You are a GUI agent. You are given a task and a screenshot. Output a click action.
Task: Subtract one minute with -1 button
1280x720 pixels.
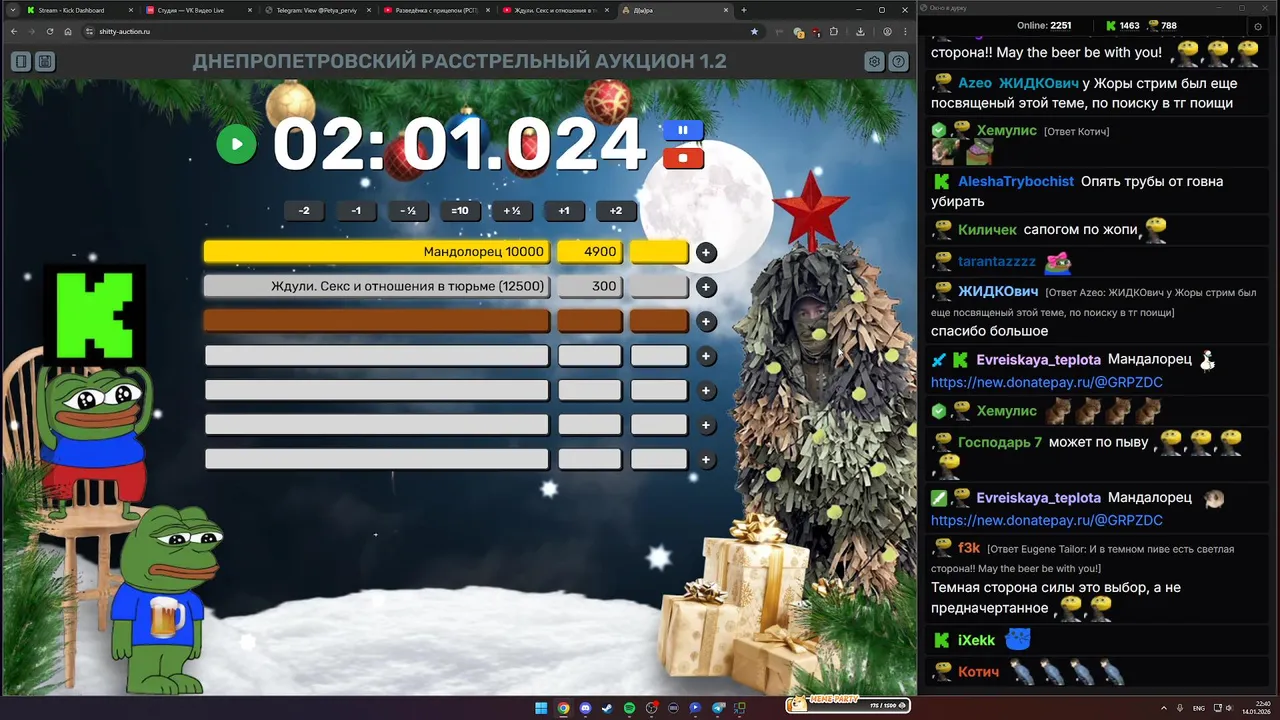click(x=356, y=211)
